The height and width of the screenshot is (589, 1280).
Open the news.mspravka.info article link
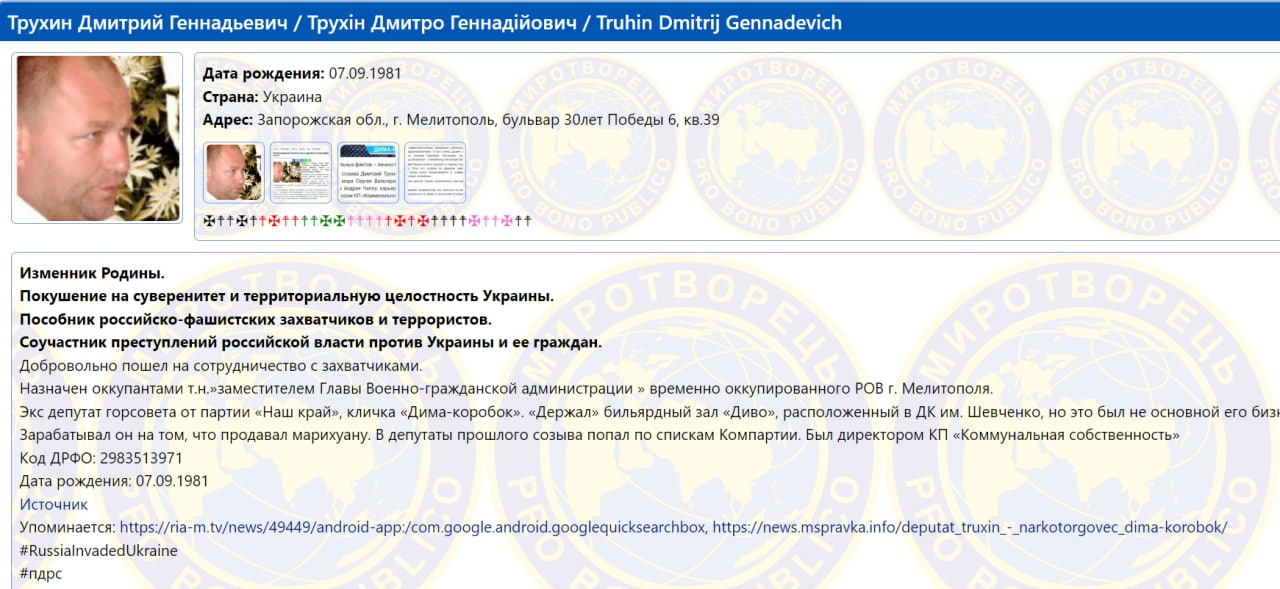[x=970, y=526]
